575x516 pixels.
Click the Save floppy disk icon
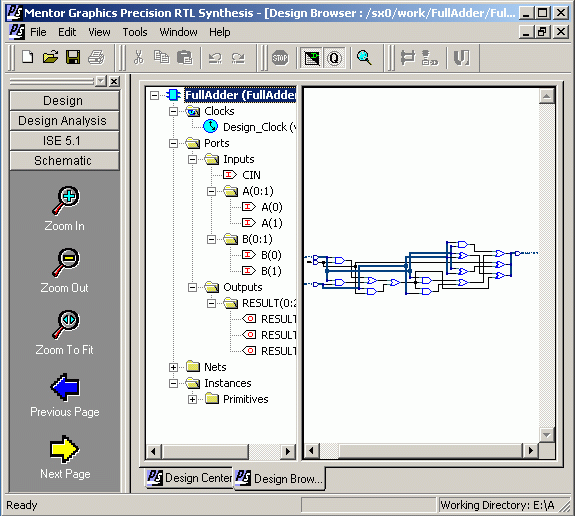[73, 58]
